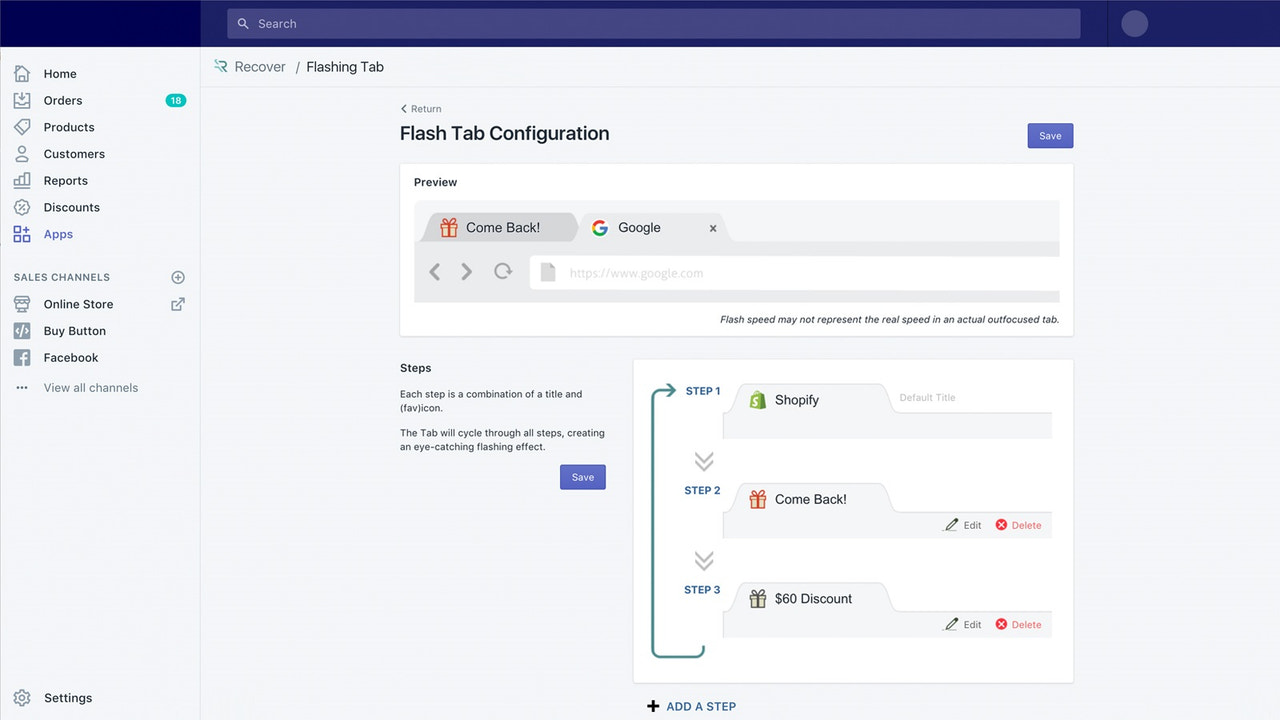Open Settings from the bottom sidebar
Viewport: 1280px width, 720px height.
(67, 697)
